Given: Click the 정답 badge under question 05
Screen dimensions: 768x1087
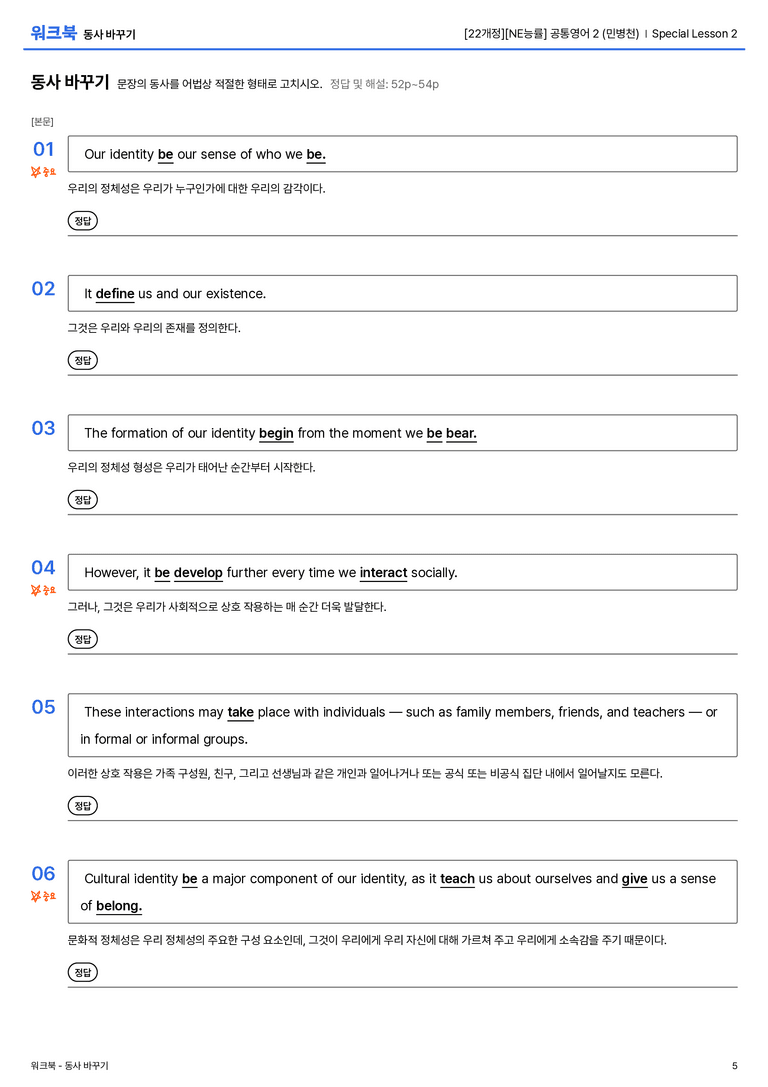Looking at the screenshot, I should (x=82, y=806).
